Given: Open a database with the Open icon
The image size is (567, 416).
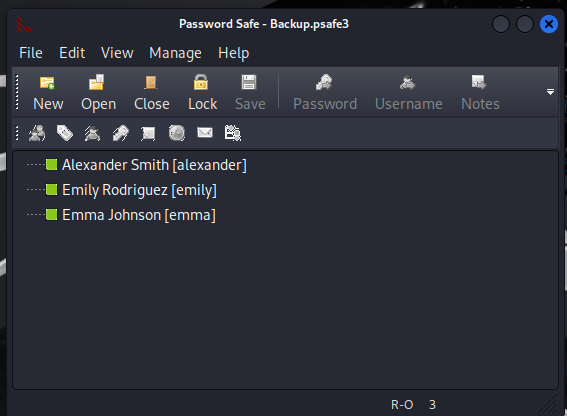Looking at the screenshot, I should coord(97,83).
